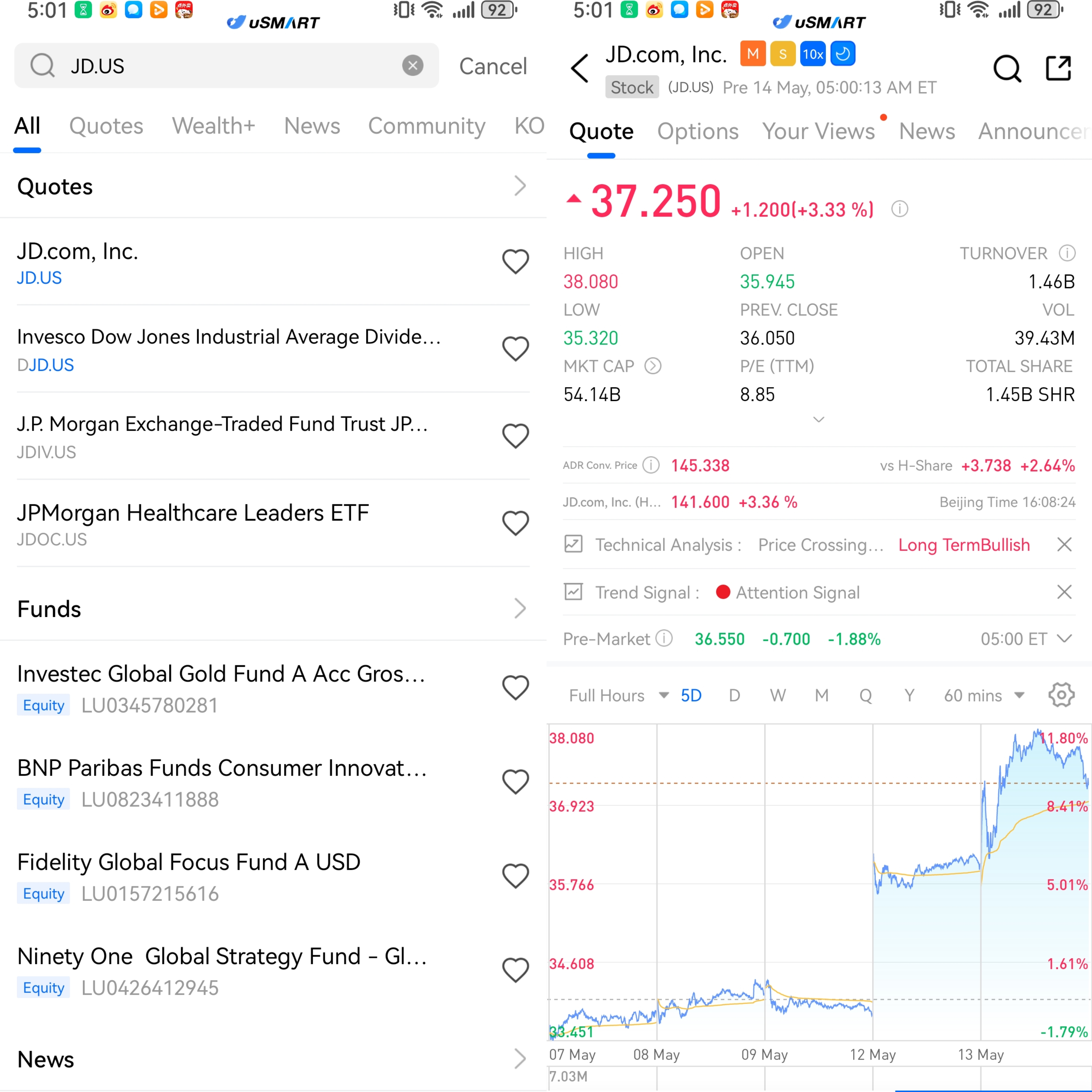The height and width of the screenshot is (1092, 1092).
Task: Select the Q quarterly chart period
Action: 865,695
